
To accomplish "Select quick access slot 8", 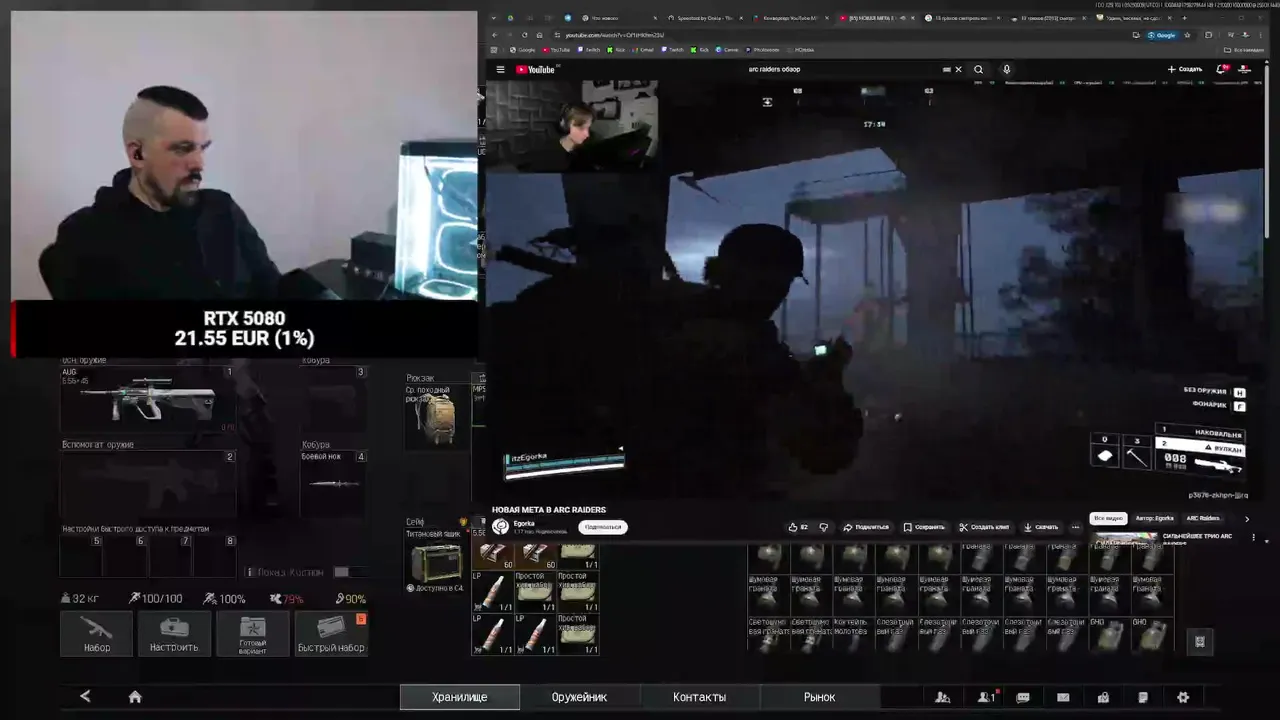I will (214, 556).
